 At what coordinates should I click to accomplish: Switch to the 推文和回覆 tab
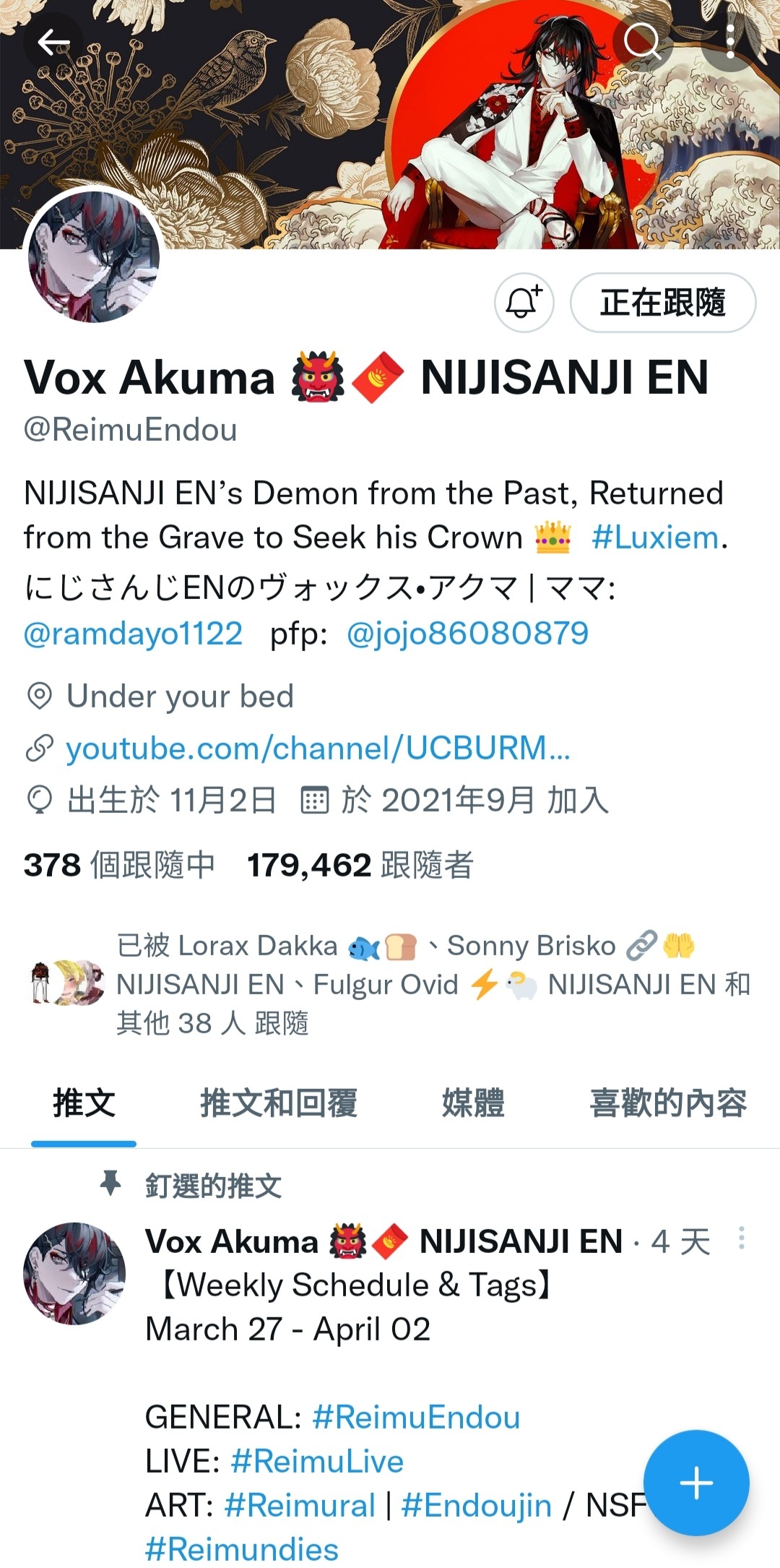point(279,1103)
